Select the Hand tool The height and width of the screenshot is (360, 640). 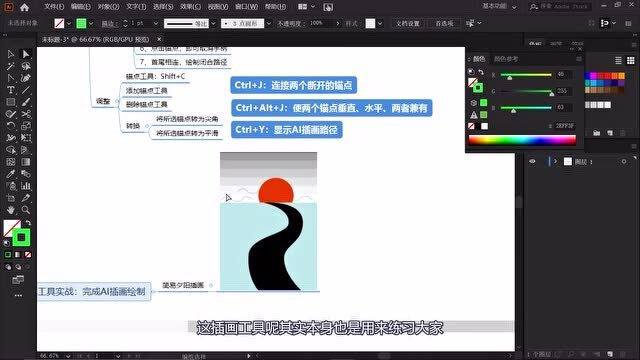click(11, 210)
